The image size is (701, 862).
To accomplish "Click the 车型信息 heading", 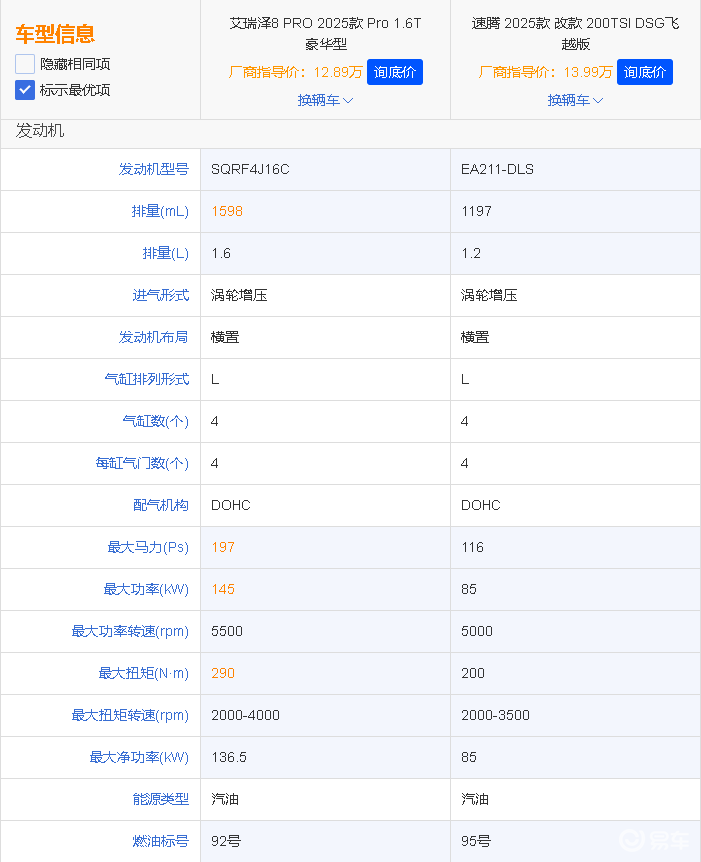I will click(55, 34).
